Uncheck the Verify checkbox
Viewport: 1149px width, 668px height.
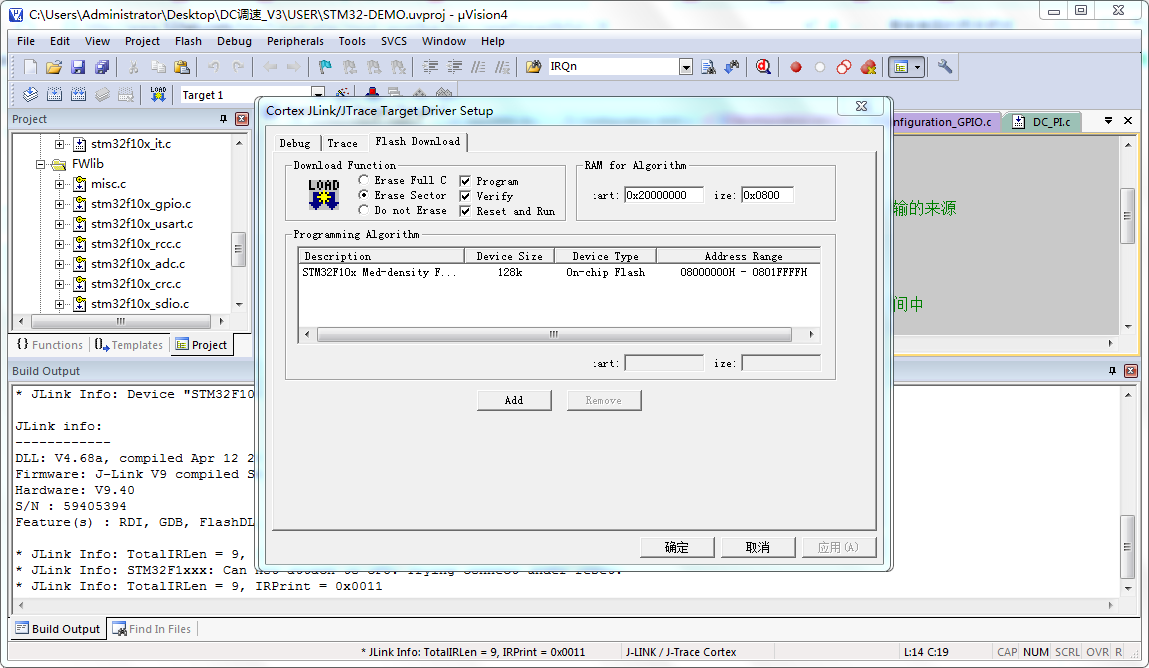click(x=465, y=196)
